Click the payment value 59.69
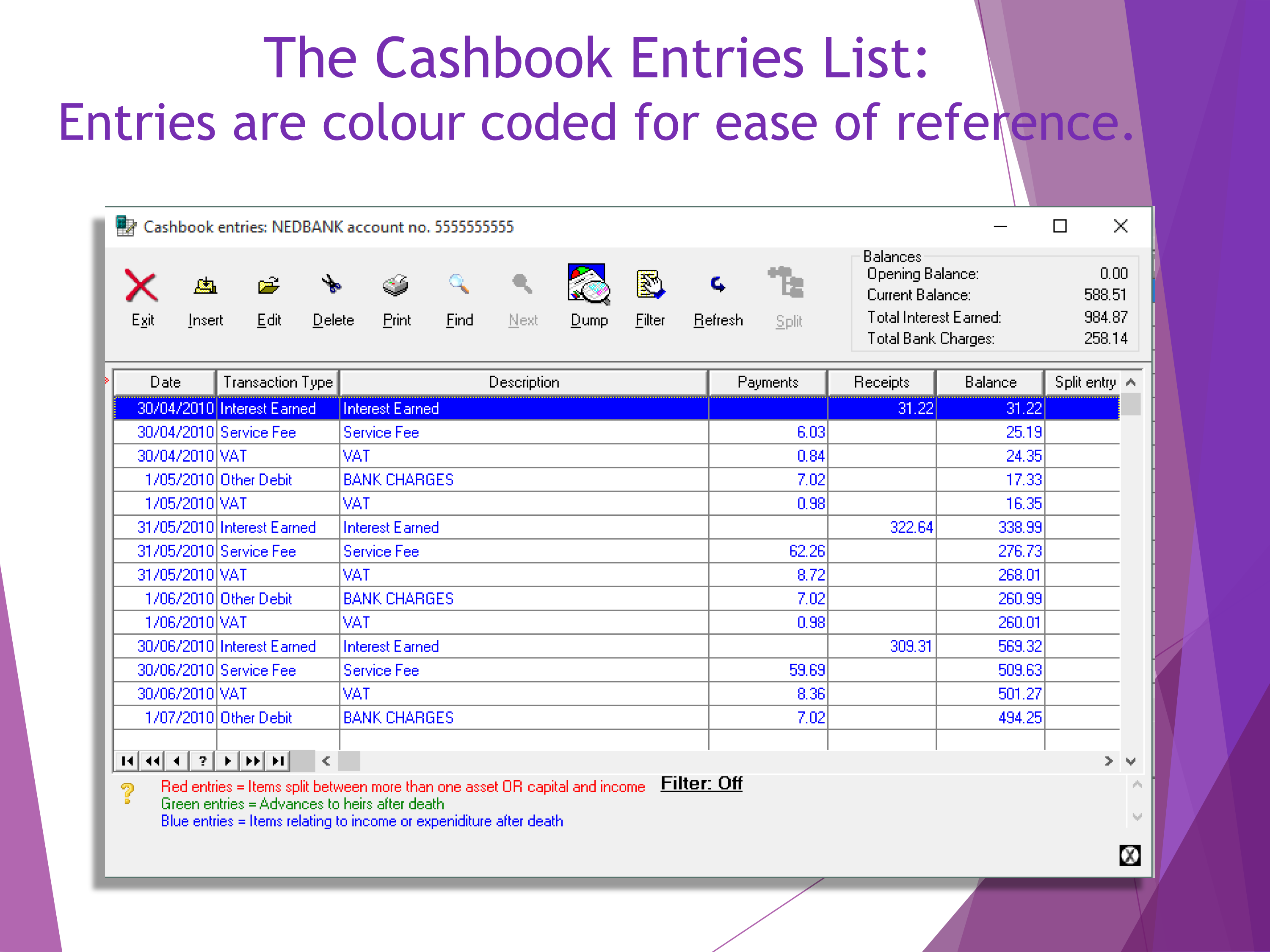Screen dimensions: 1270x952 [807, 670]
